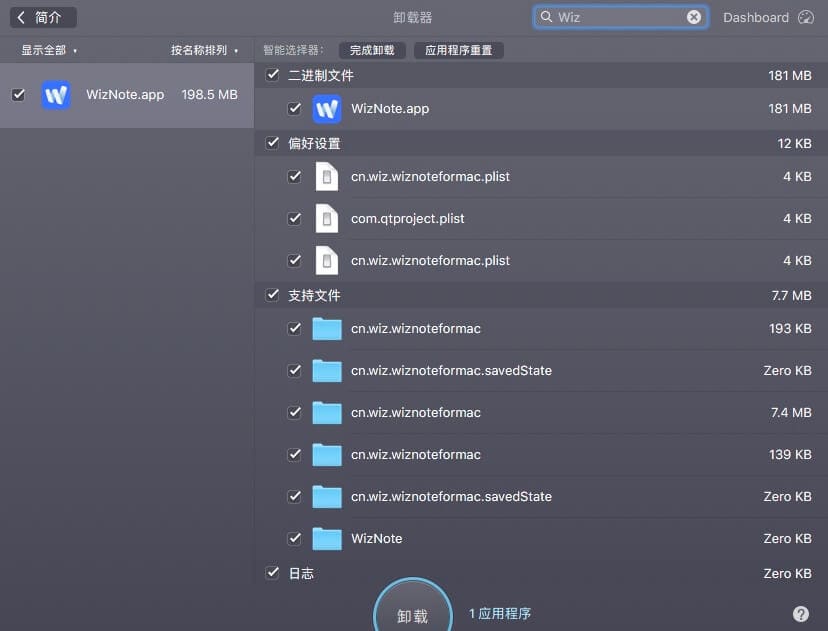Click the plist icon of first cn.wiz.wiznoteformac.plist
828x631 pixels.
tap(327, 176)
